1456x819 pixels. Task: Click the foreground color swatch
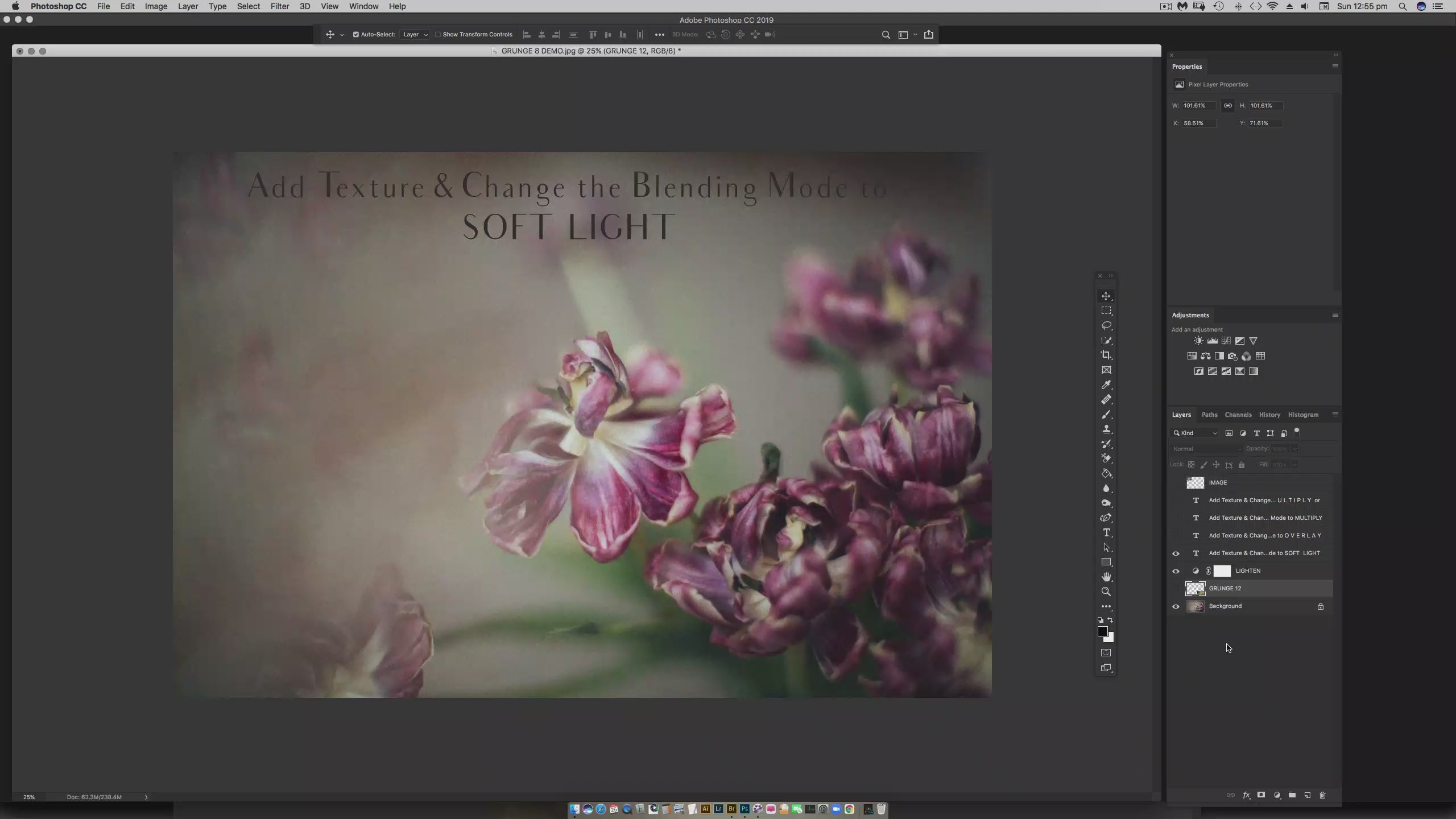tap(1102, 631)
